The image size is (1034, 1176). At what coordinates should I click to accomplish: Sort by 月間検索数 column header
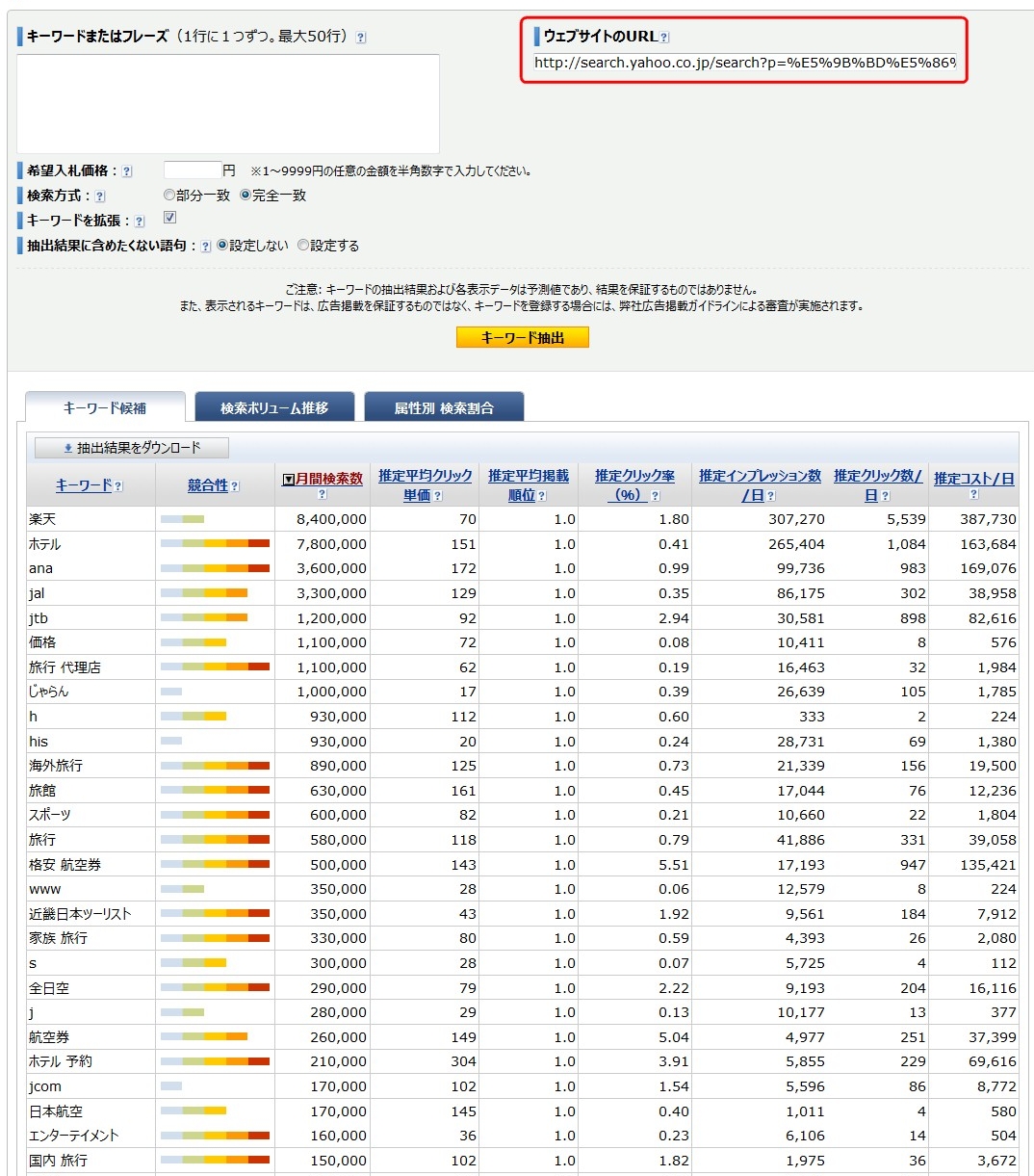[x=329, y=479]
